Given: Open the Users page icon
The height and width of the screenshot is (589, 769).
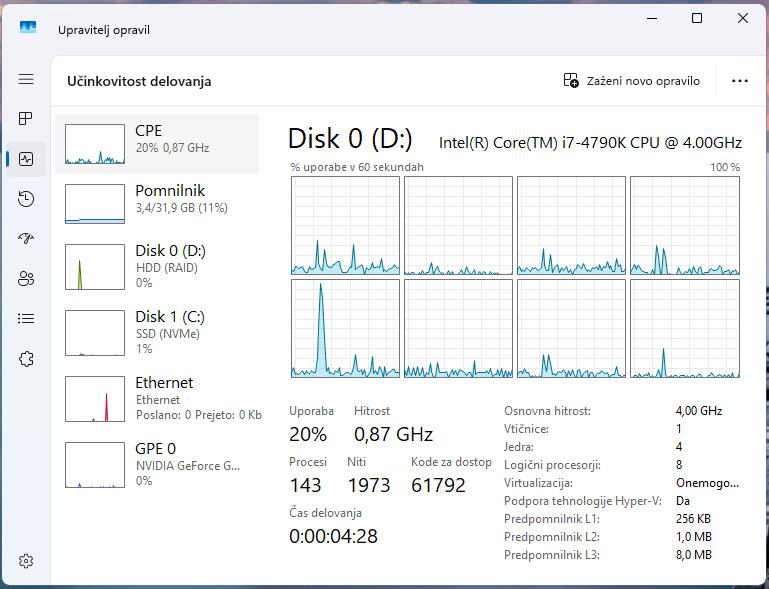Looking at the screenshot, I should pos(26,279).
